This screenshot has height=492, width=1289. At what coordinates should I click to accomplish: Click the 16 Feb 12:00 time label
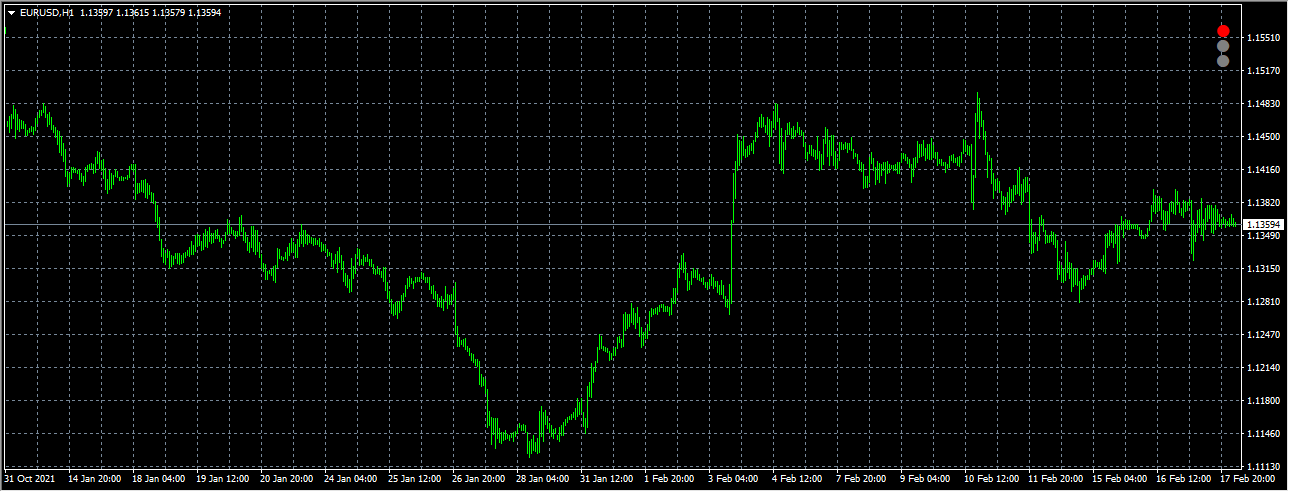click(x=1184, y=479)
